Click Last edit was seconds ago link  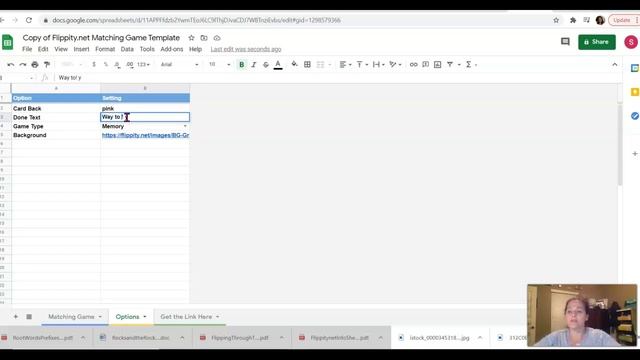point(246,49)
